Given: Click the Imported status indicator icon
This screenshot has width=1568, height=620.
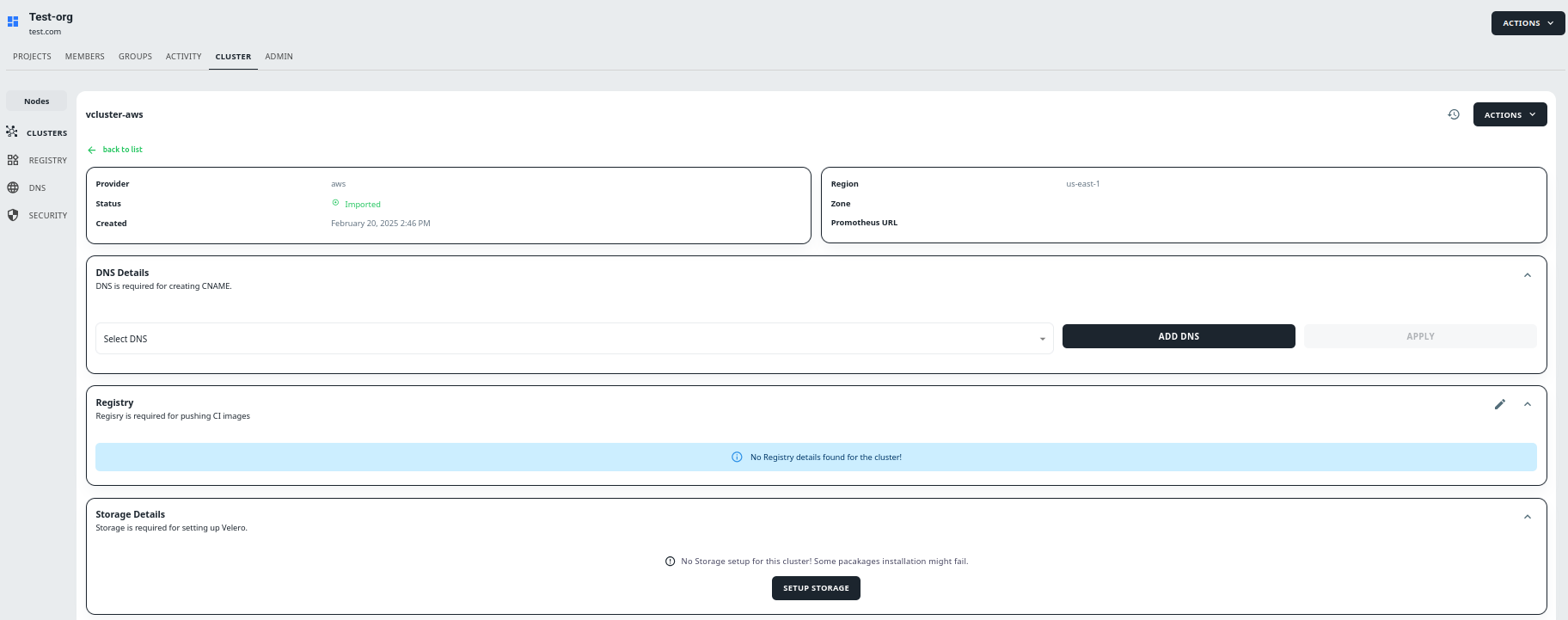Looking at the screenshot, I should pyautogui.click(x=335, y=203).
